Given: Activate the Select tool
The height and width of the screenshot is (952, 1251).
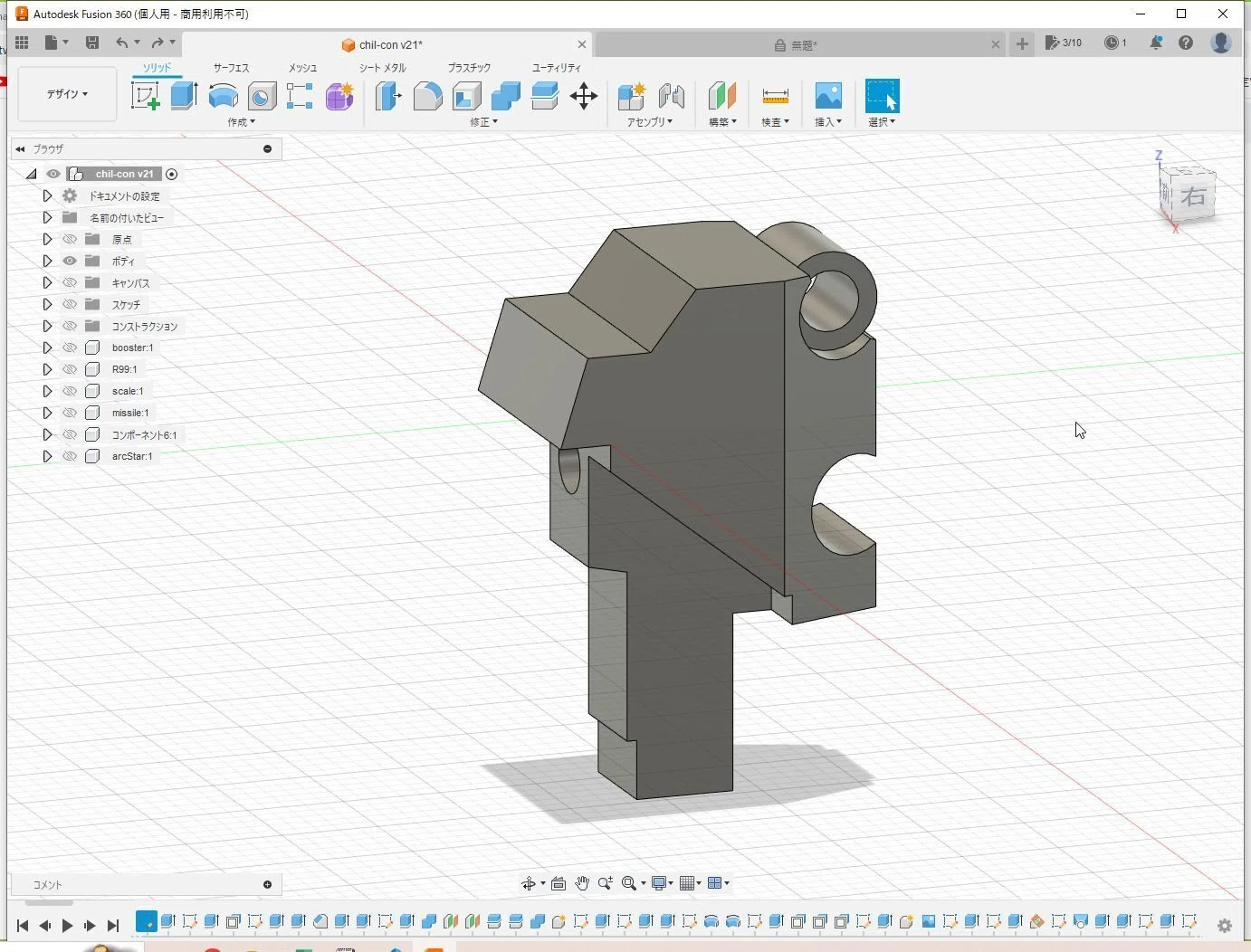Looking at the screenshot, I should [x=882, y=96].
